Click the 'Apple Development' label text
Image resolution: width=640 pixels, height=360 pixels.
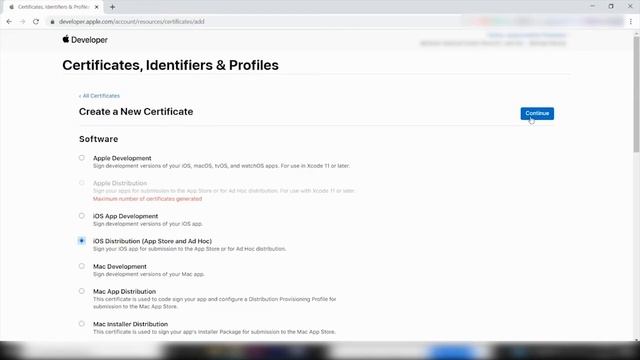pyautogui.click(x=122, y=158)
